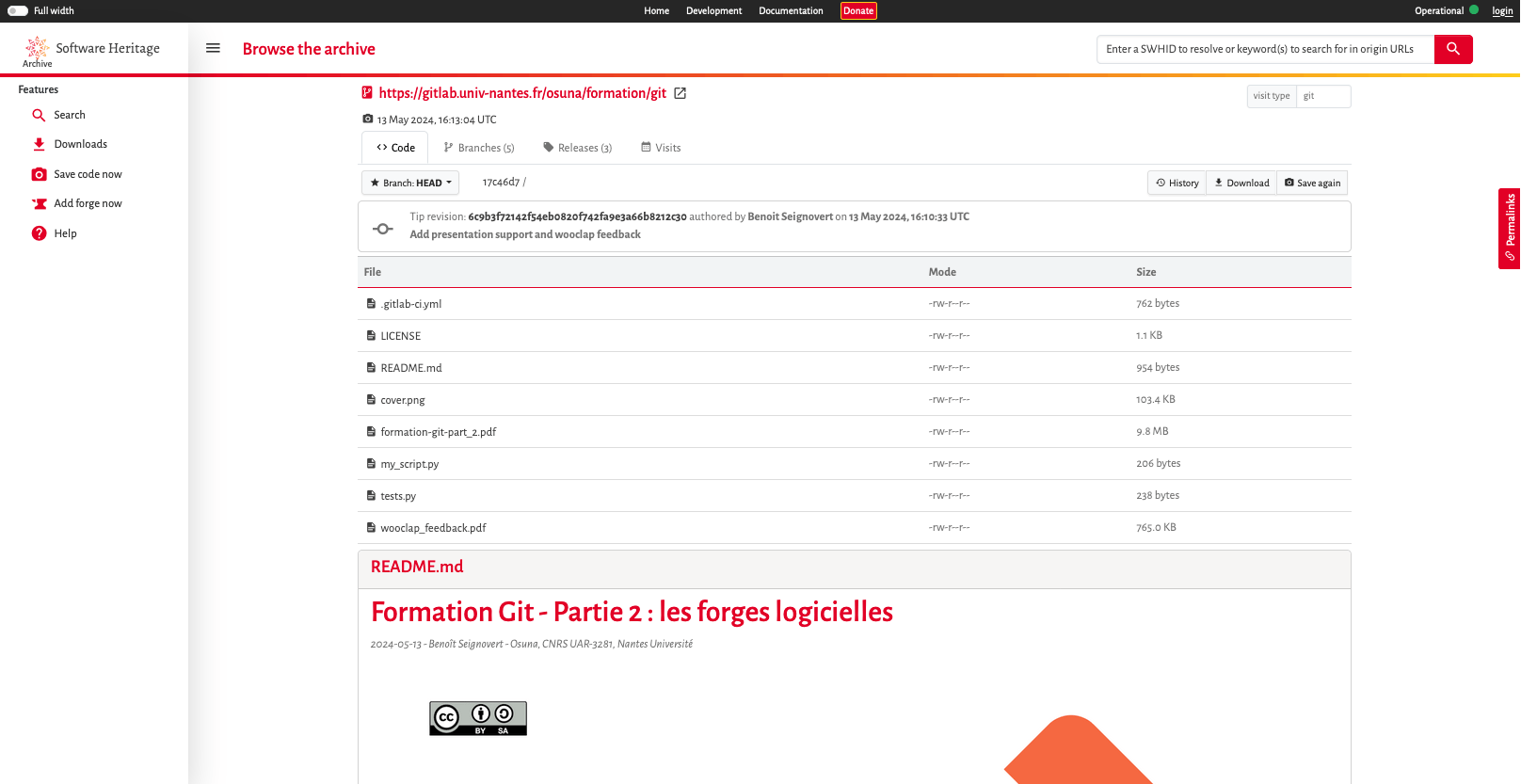Toggle the hamburger sidebar menu
Viewport: 1521px width, 784px height.
213,48
